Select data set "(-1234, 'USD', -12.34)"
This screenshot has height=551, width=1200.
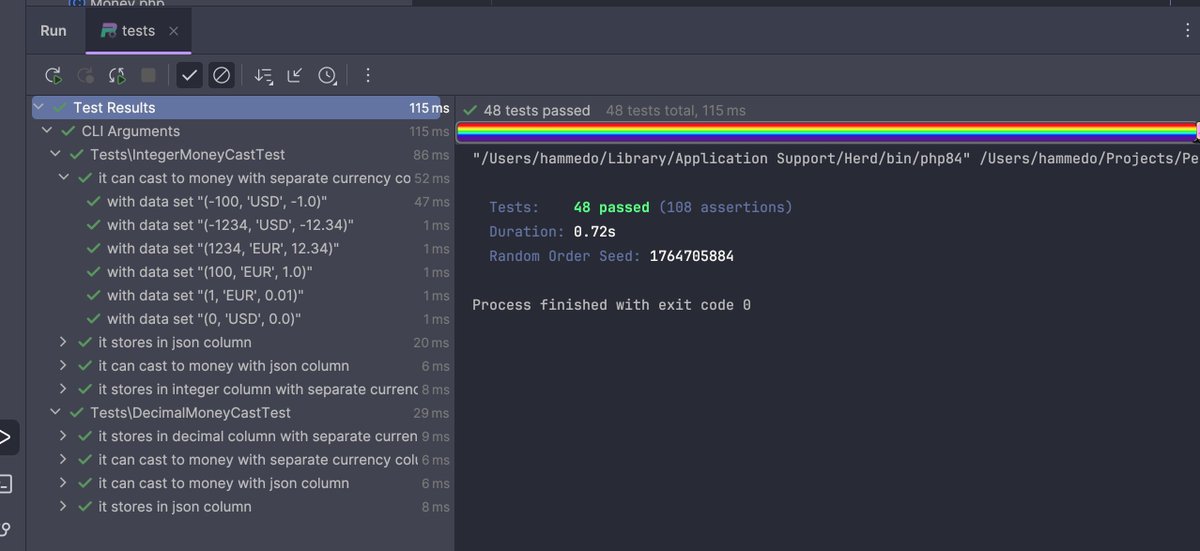click(x=230, y=225)
